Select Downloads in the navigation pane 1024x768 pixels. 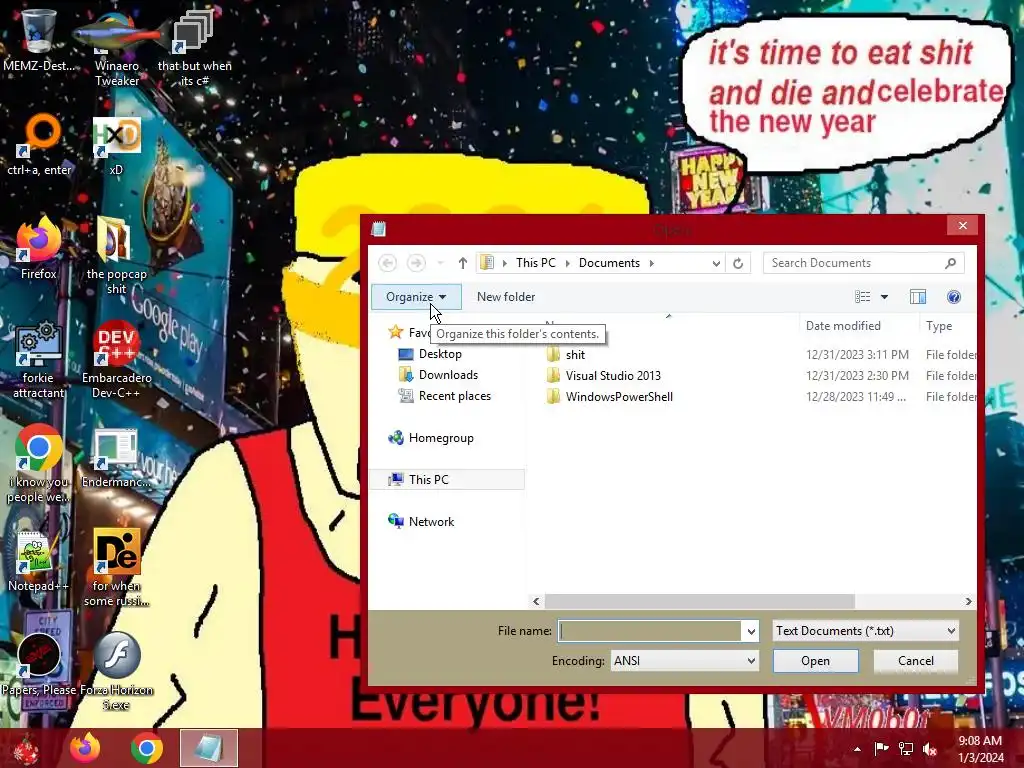448,375
